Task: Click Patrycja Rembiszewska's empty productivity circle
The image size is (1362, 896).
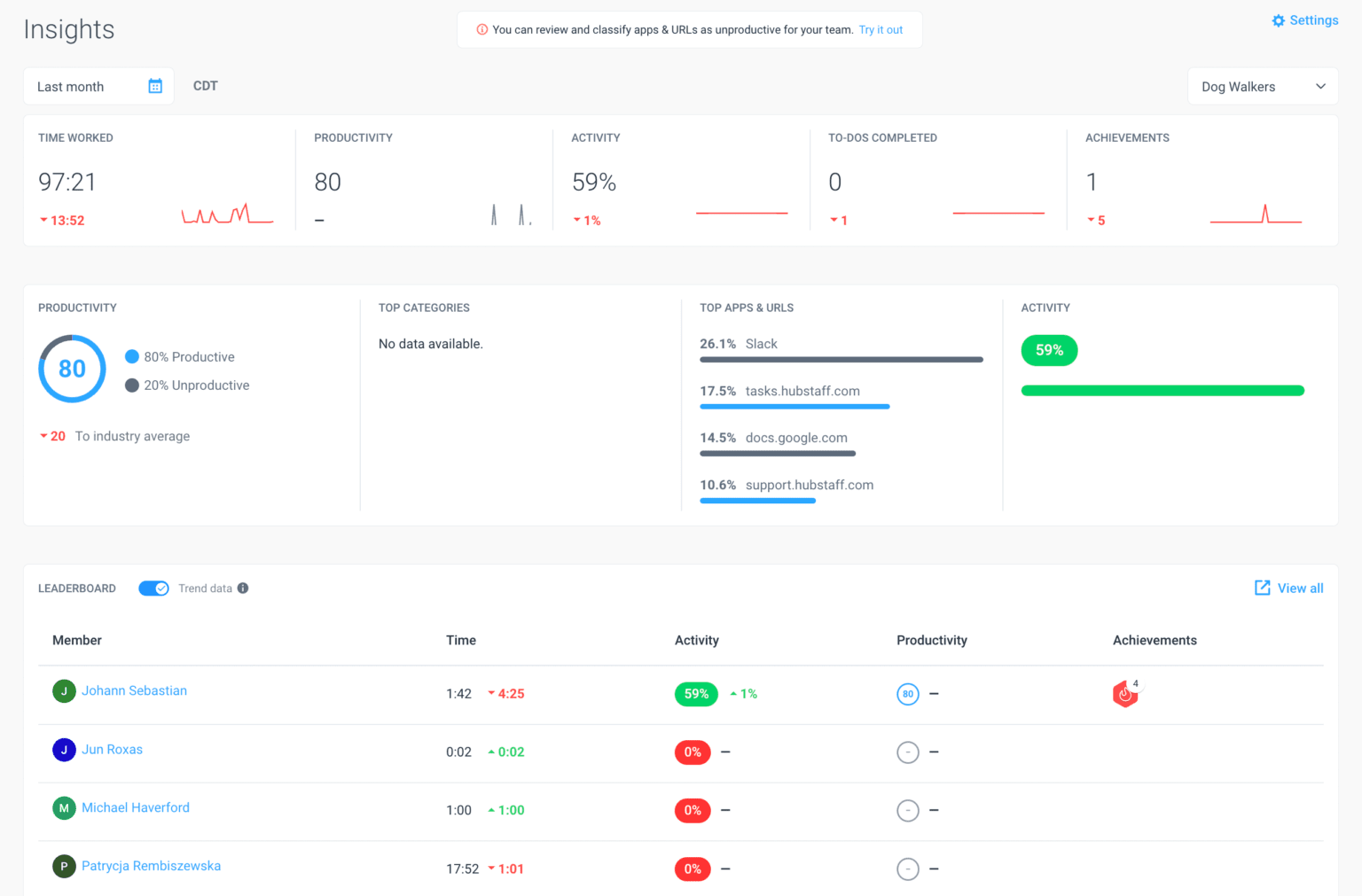Action: click(x=907, y=869)
